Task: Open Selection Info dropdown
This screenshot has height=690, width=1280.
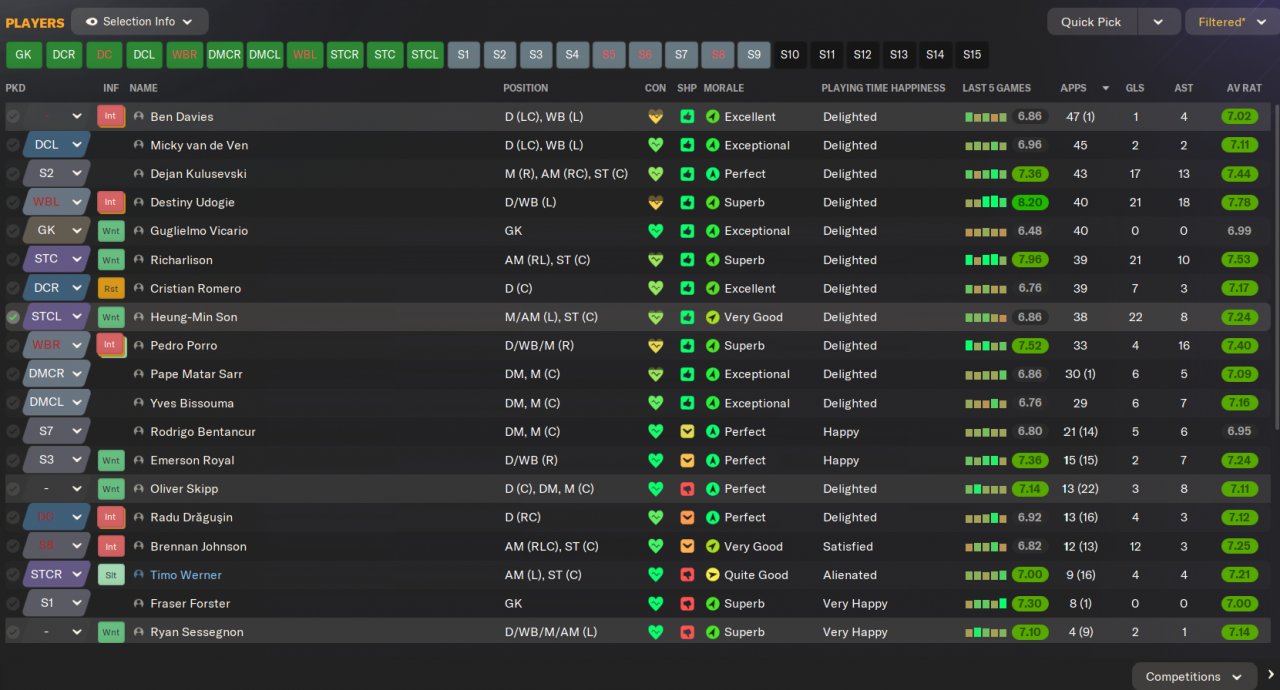Action: click(140, 21)
